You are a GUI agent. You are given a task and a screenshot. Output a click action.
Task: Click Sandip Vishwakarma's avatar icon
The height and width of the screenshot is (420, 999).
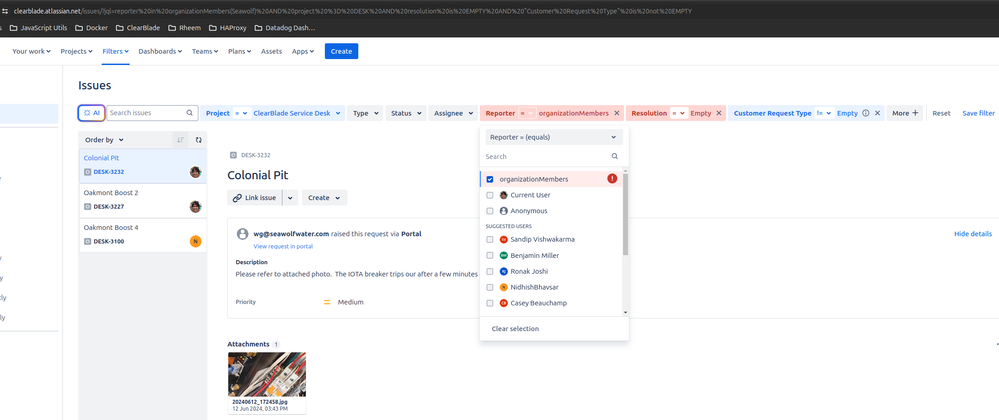tap(503, 240)
